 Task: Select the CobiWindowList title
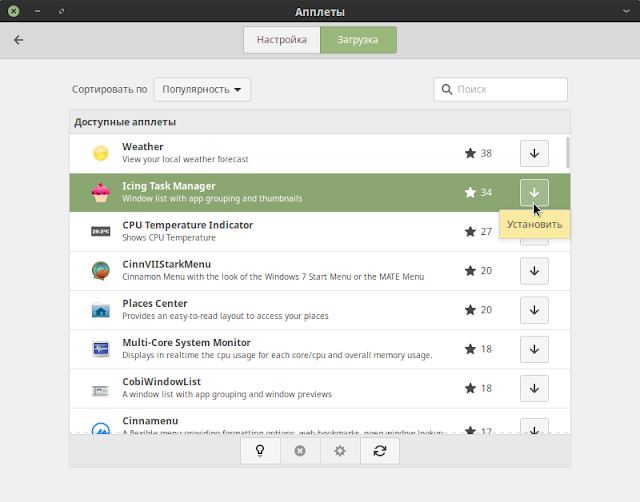(x=162, y=382)
